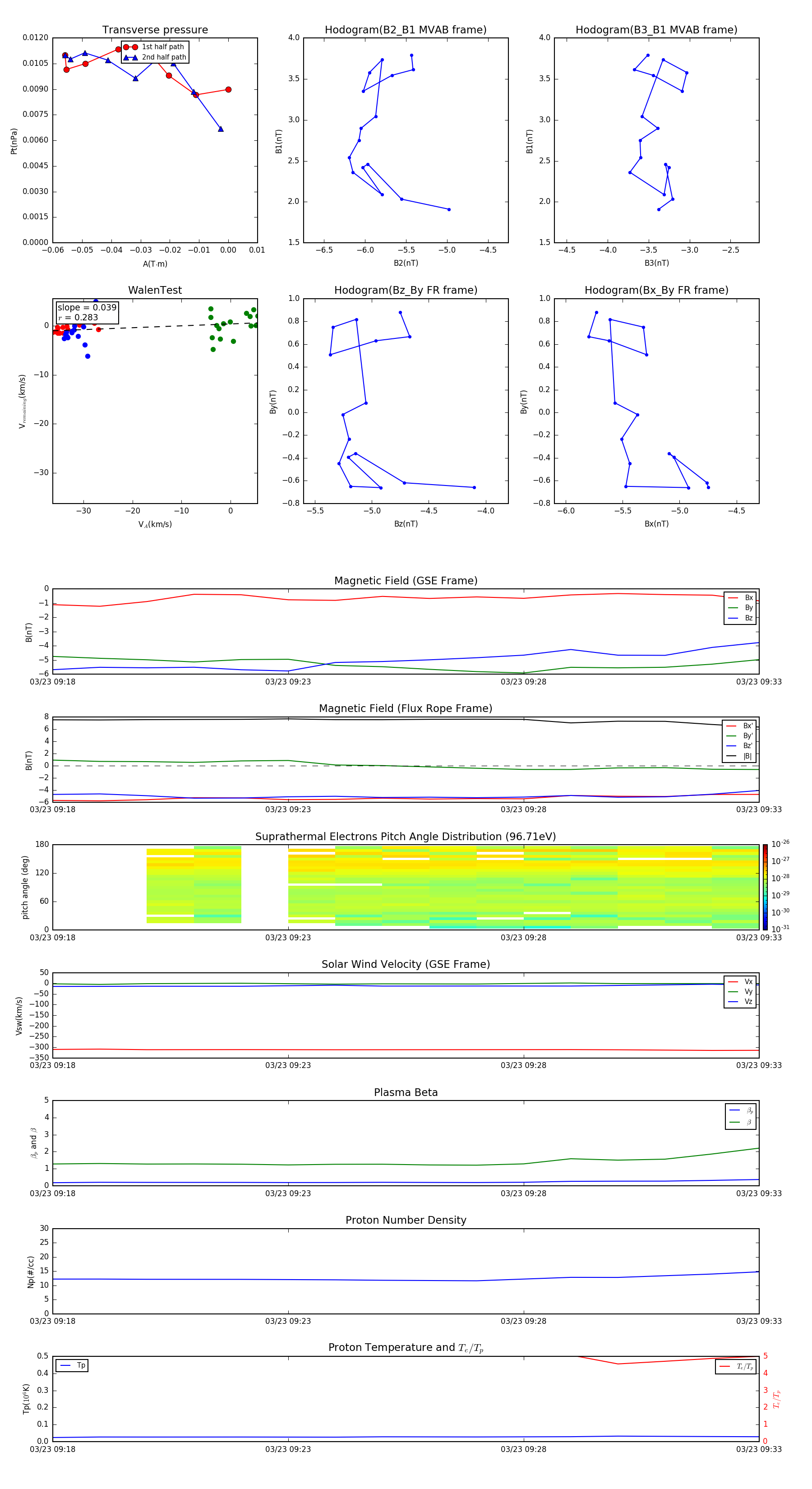Screen dimensions: 812x1489
Task: Click the 'Solar Wind Velocity (GSE Frame)' title
Action: [406, 965]
